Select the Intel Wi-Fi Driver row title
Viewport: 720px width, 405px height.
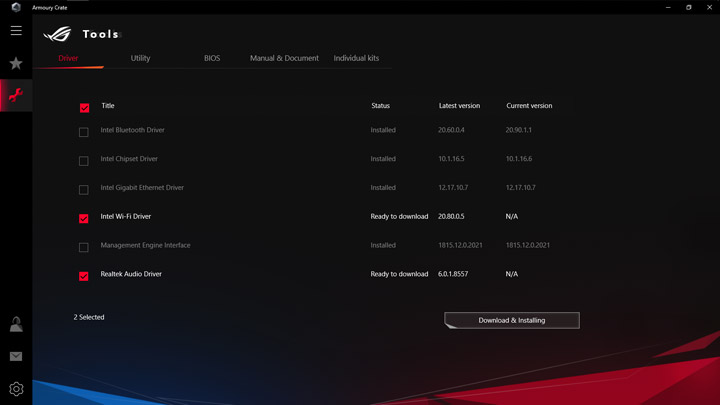125,216
